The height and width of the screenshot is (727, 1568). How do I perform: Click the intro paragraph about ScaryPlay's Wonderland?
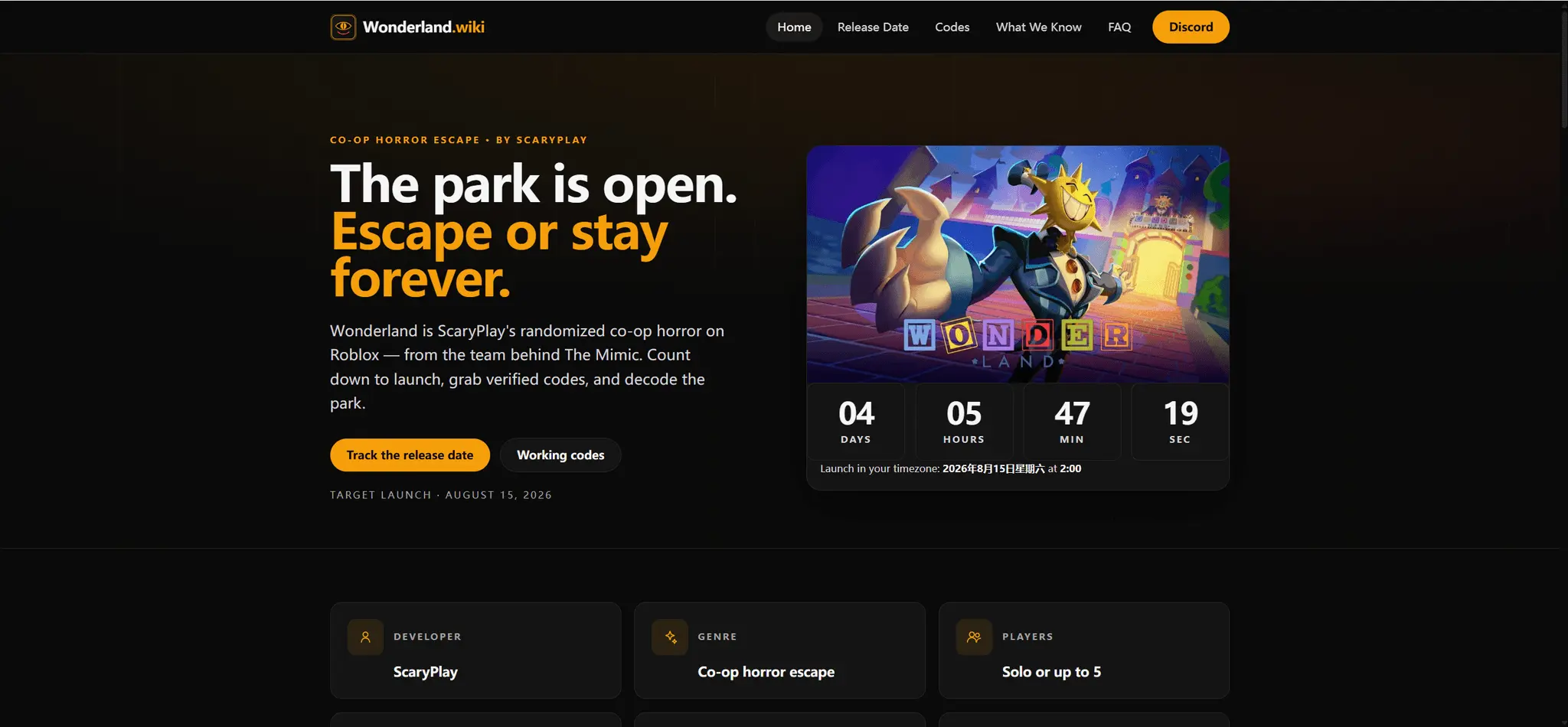[x=527, y=367]
